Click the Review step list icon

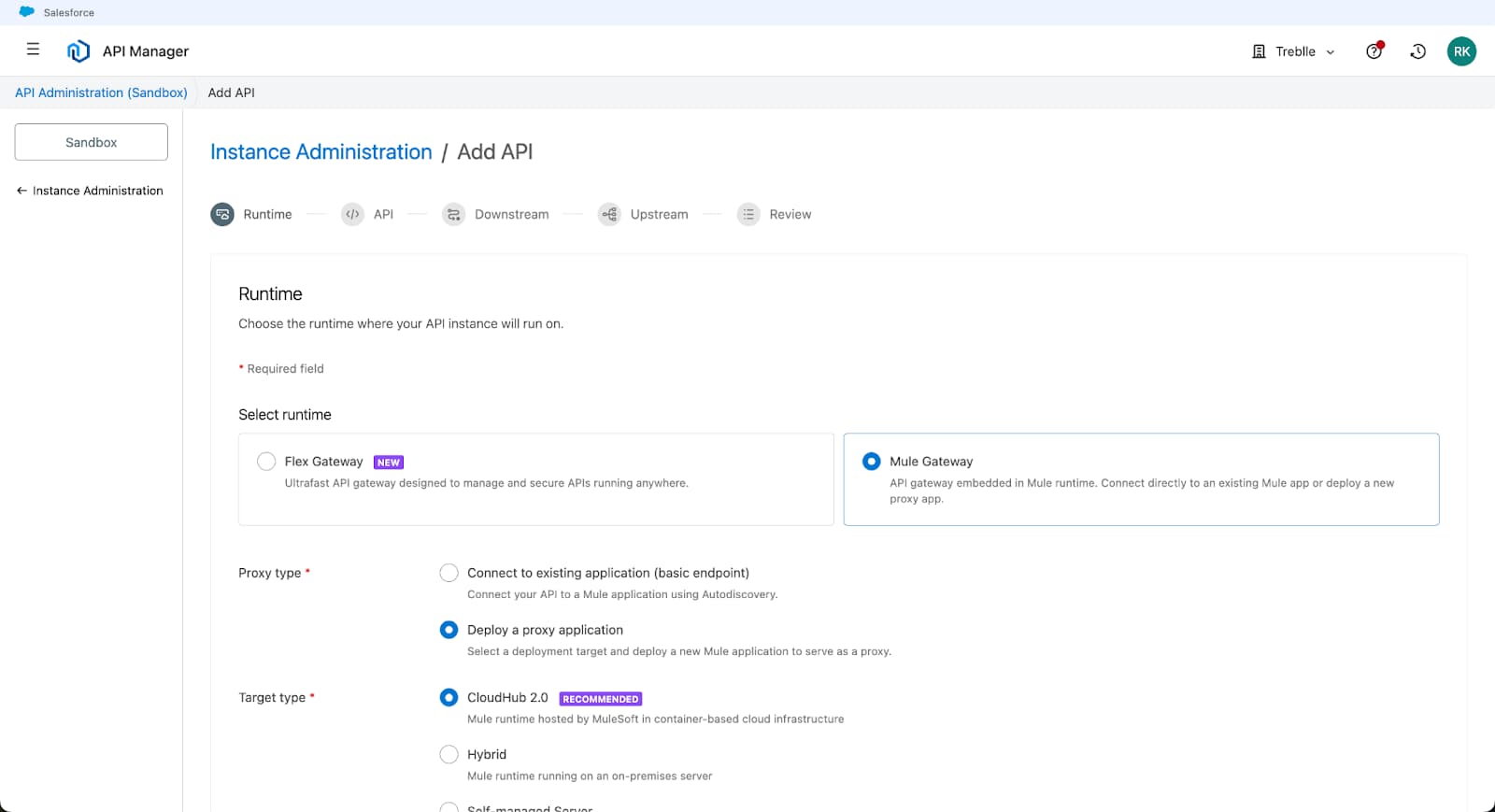tap(748, 214)
